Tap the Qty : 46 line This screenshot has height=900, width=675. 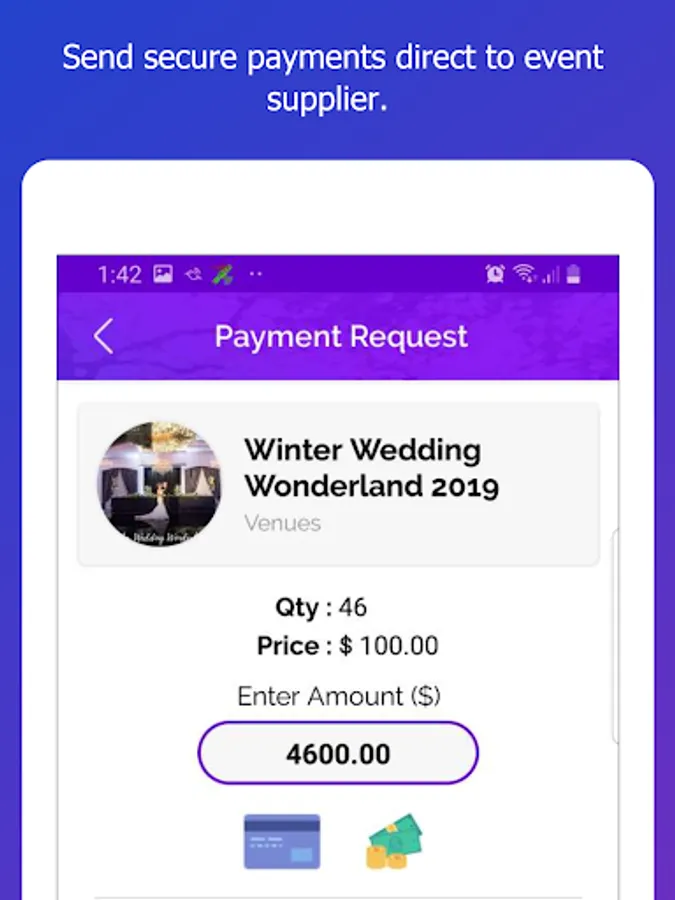(x=321, y=607)
